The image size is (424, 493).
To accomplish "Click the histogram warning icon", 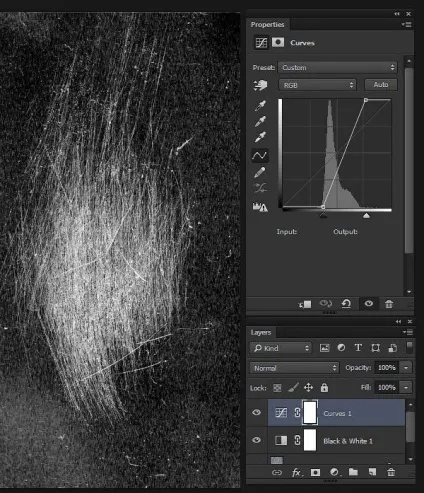I will (260, 207).
